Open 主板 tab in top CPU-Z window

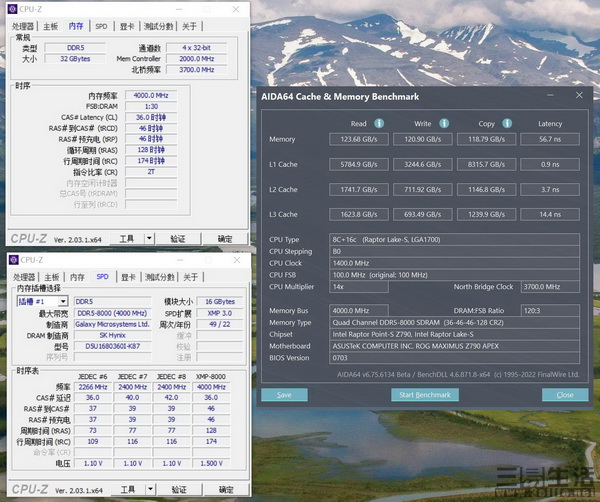pos(51,26)
